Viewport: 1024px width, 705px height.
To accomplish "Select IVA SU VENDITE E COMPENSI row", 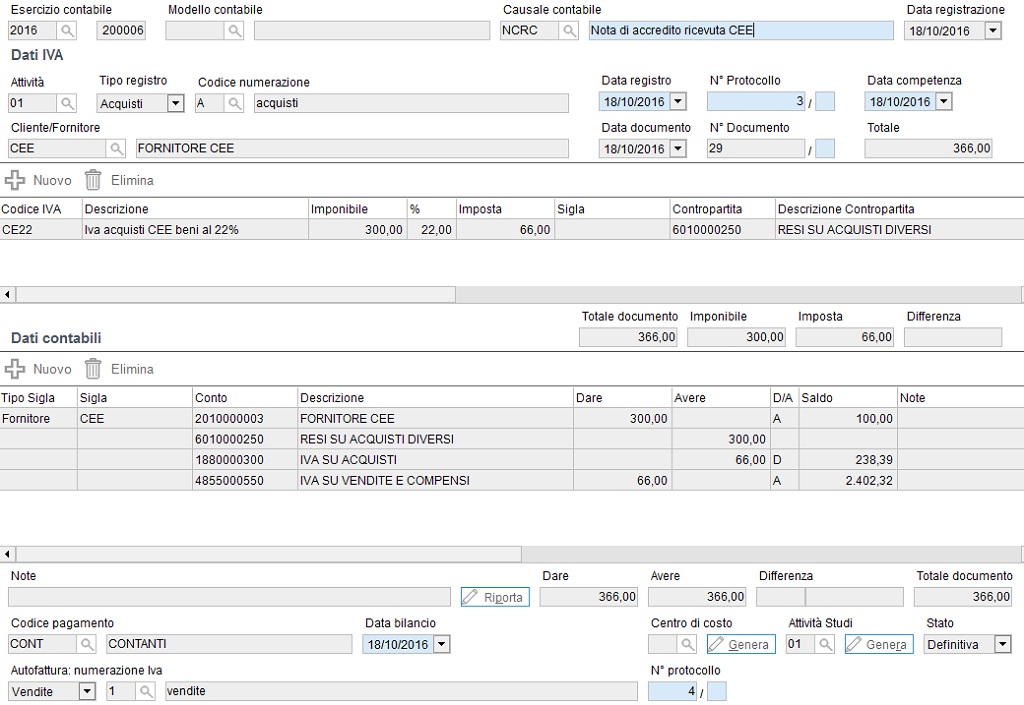I will 512,481.
